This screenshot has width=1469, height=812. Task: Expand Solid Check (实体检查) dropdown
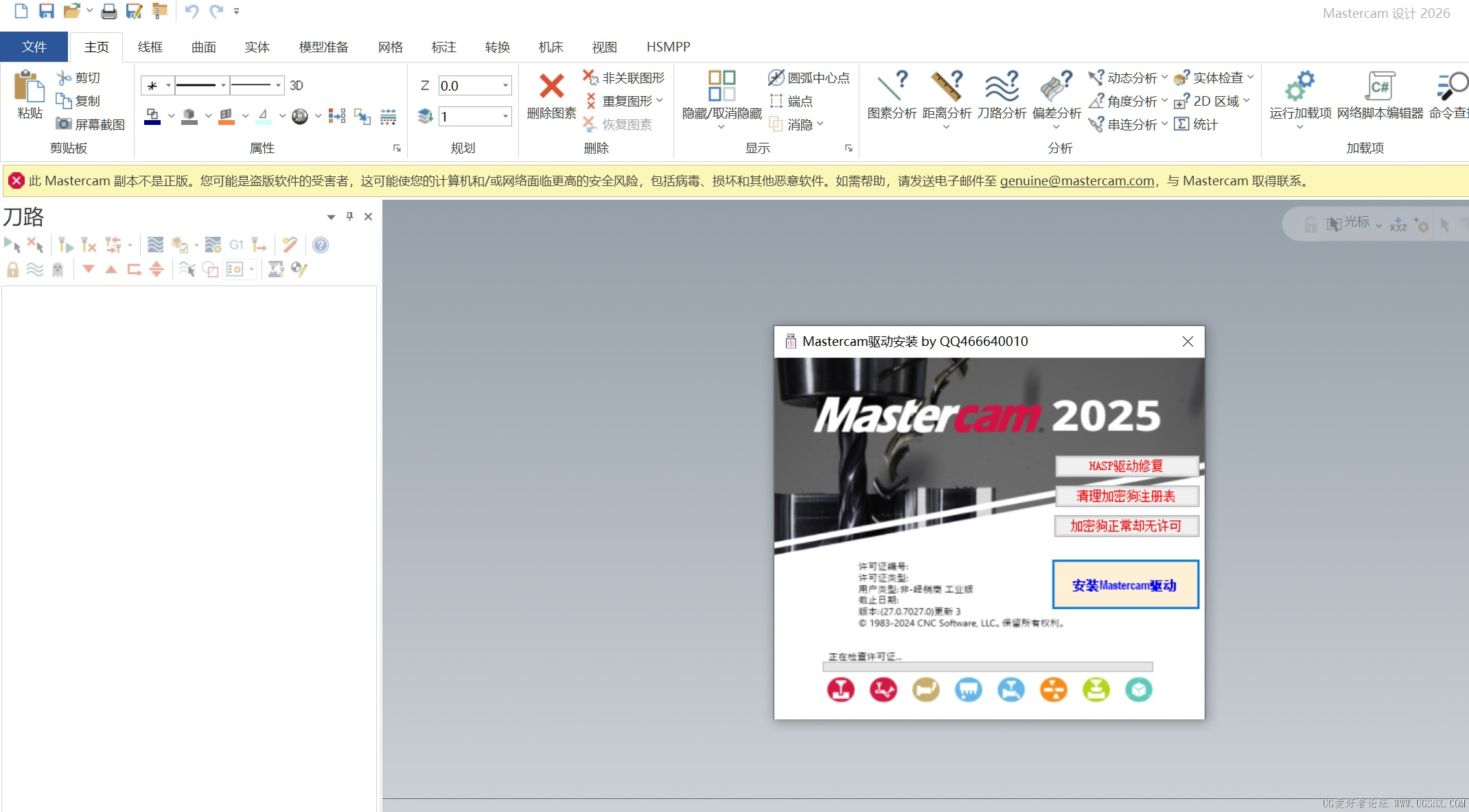[1250, 77]
